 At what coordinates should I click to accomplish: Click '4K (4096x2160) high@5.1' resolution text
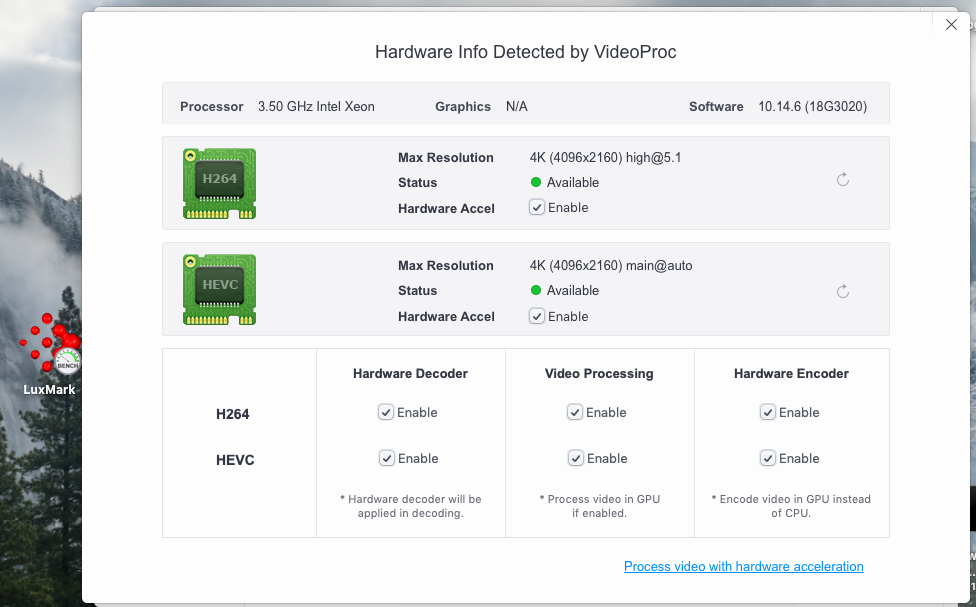click(x=605, y=158)
